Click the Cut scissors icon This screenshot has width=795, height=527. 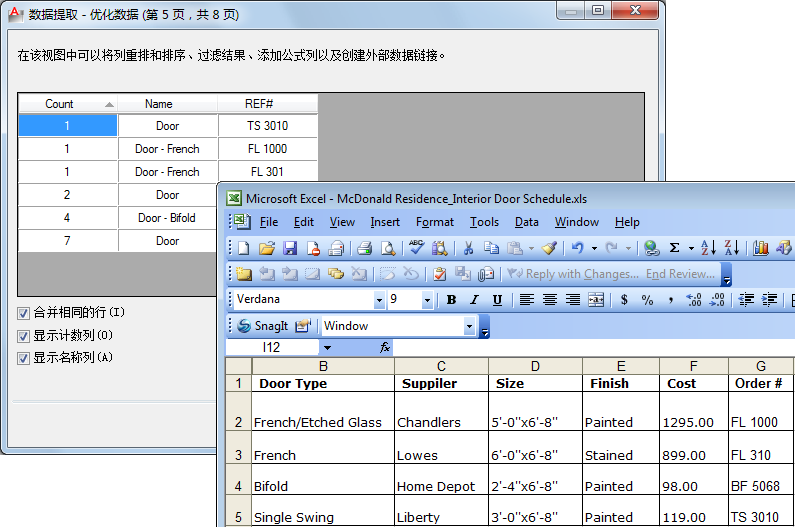pyautogui.click(x=467, y=248)
